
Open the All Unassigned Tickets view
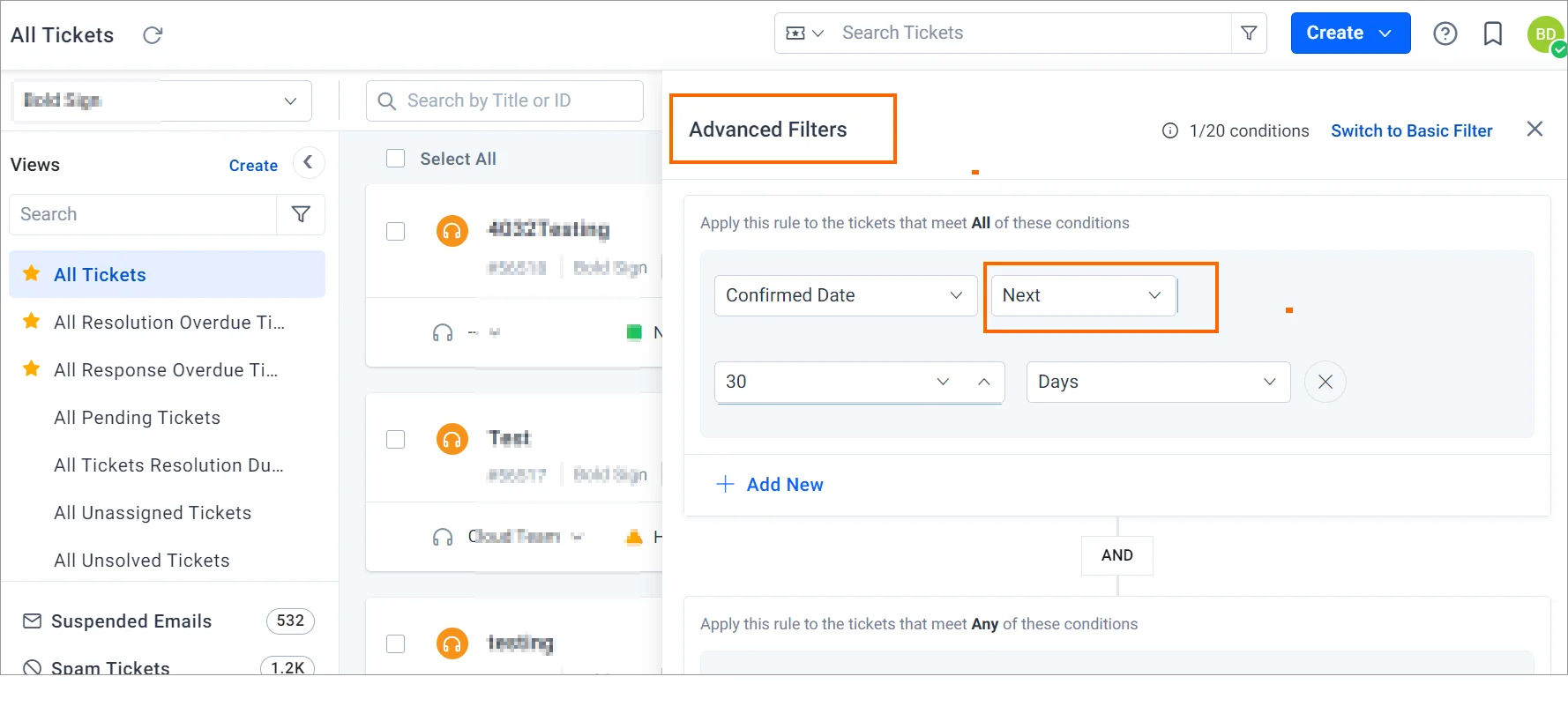[153, 513]
